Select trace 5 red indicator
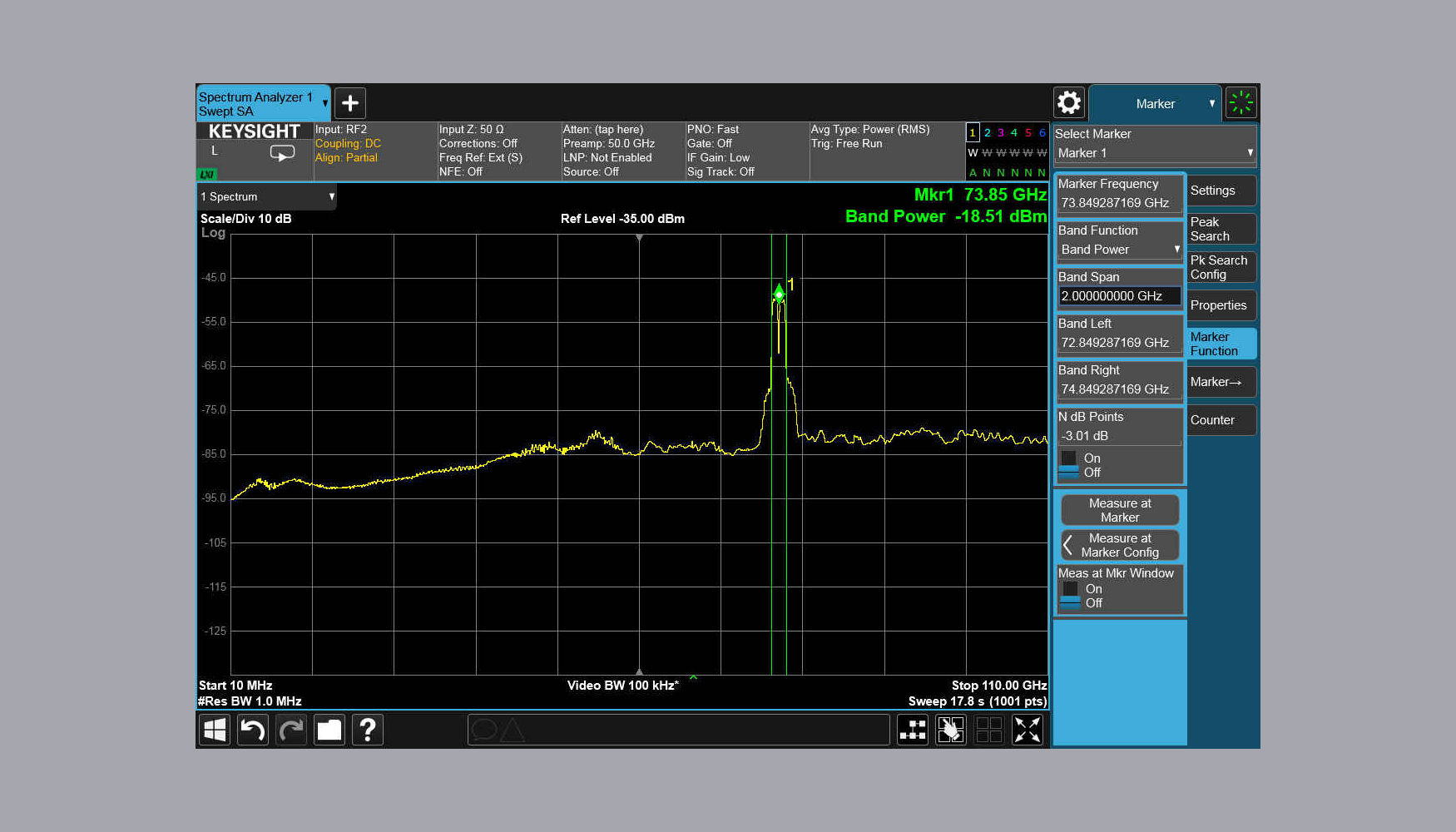The width and height of the screenshot is (1456, 832). [1028, 133]
